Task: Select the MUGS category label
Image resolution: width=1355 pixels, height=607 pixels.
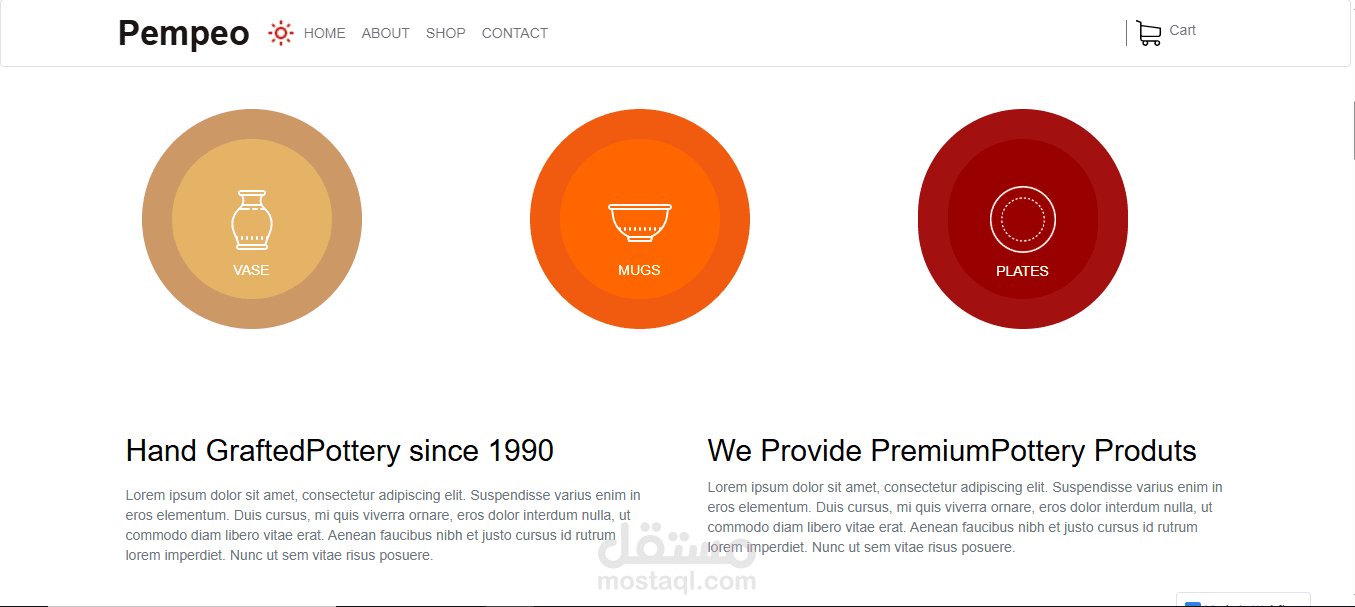Action: tap(639, 270)
